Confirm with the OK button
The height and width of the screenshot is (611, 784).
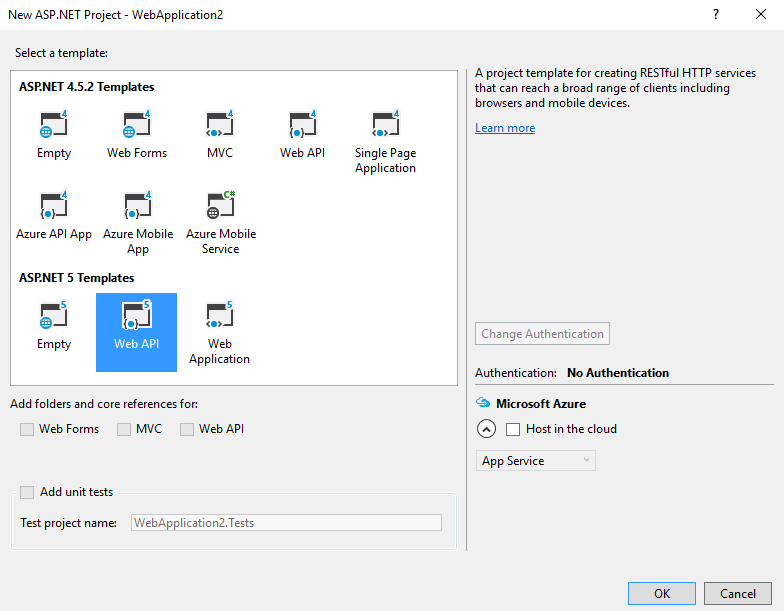pos(662,594)
